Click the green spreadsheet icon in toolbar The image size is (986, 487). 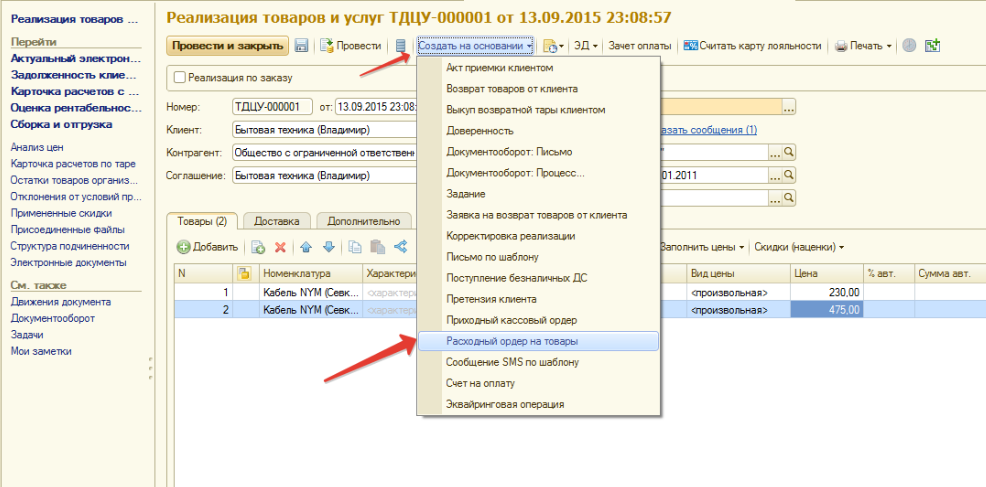point(933,46)
